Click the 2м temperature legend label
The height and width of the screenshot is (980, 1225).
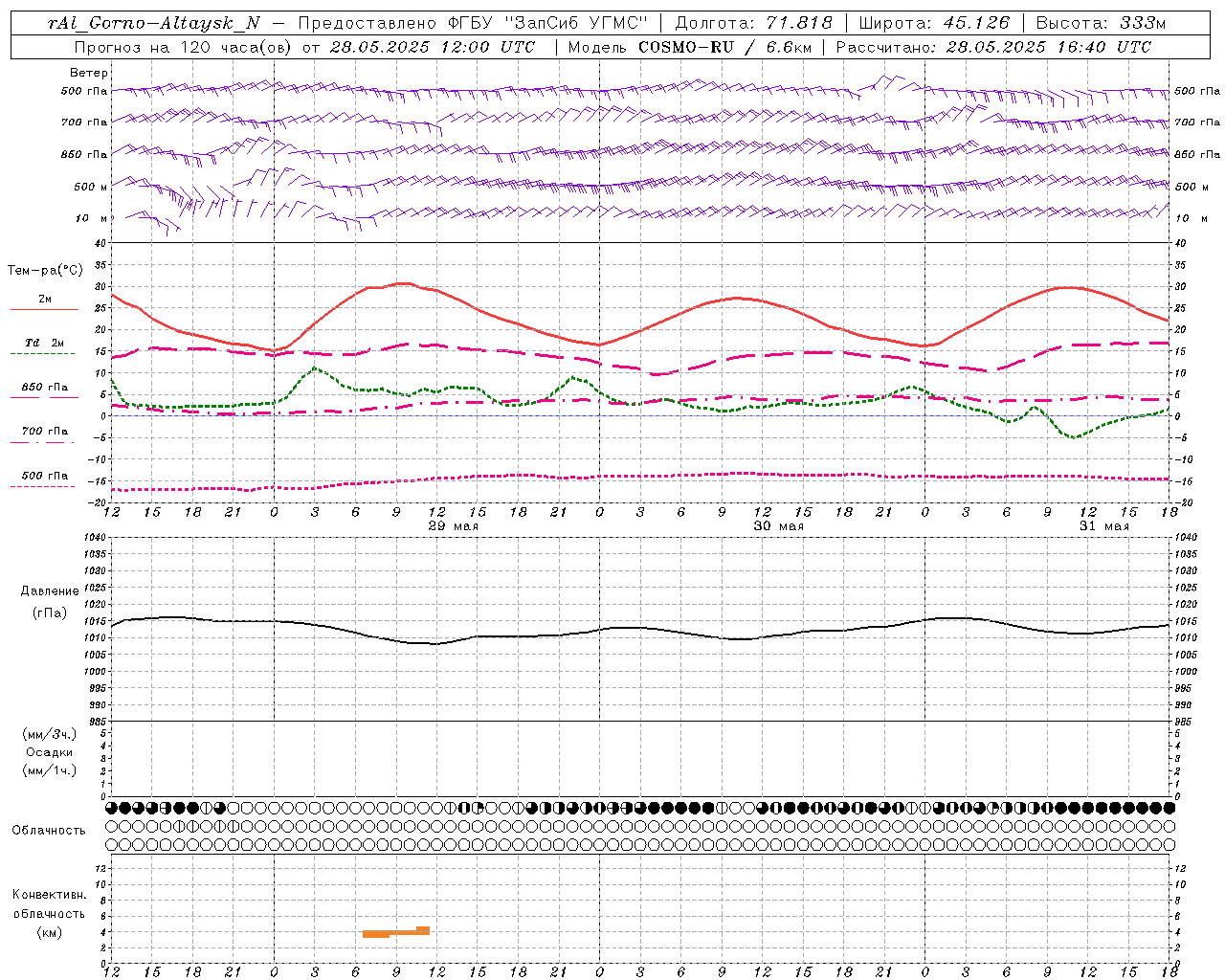[45, 300]
